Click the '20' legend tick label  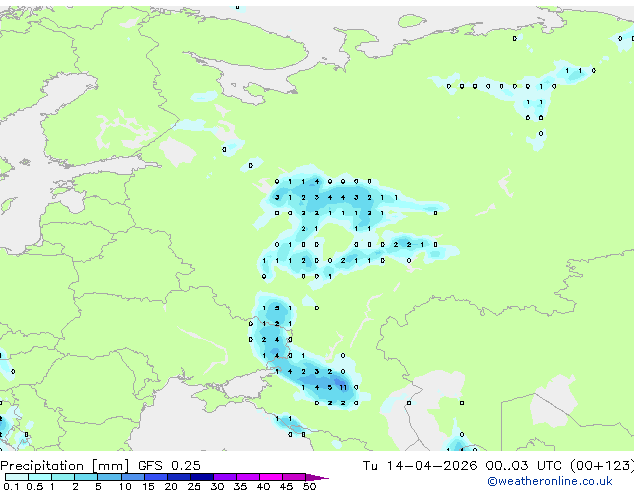pos(171,486)
